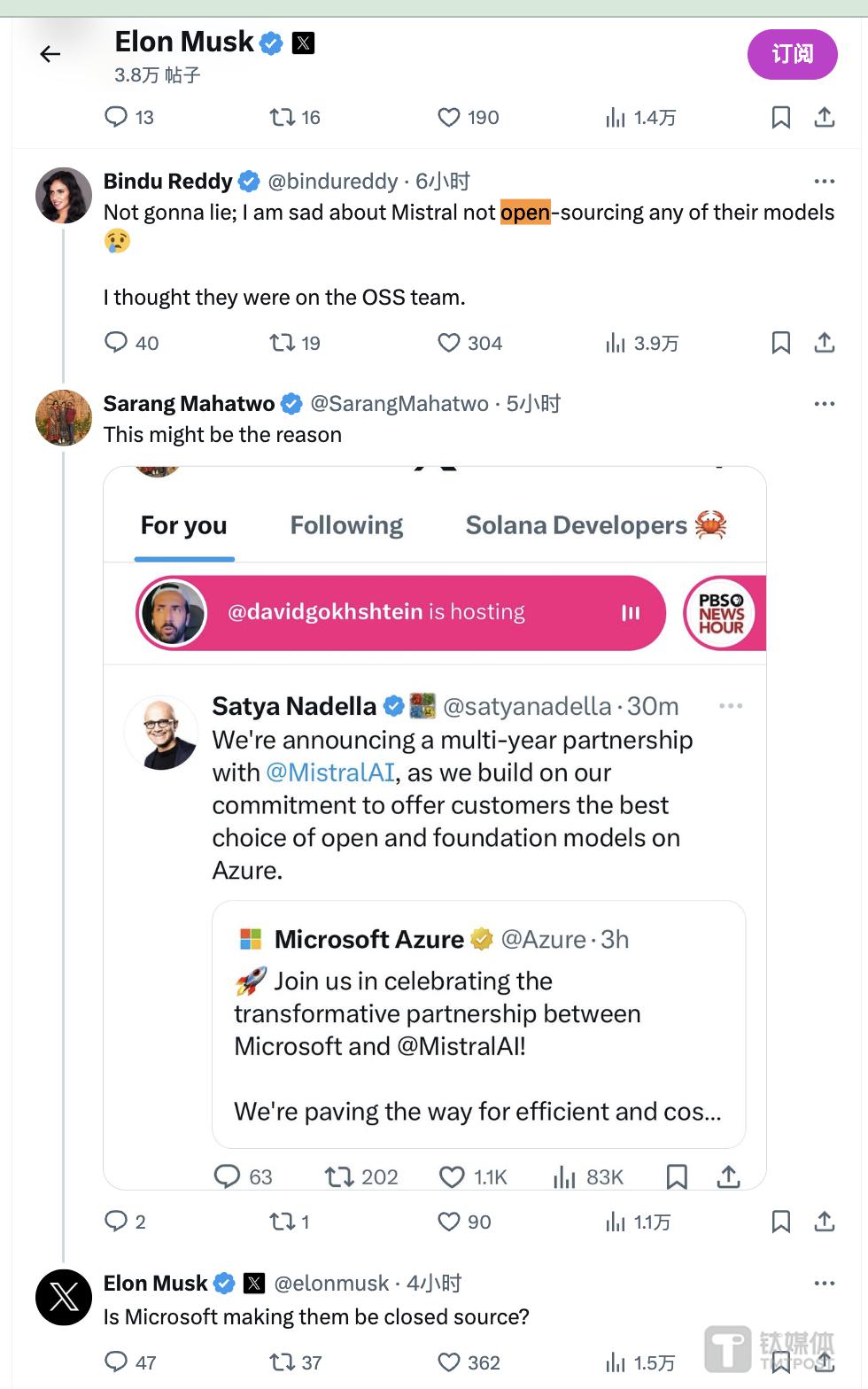Image resolution: width=868 pixels, height=1389 pixels.
Task: Like Sarang Mahatwo's tweet with 90 likes
Action: [x=450, y=1222]
